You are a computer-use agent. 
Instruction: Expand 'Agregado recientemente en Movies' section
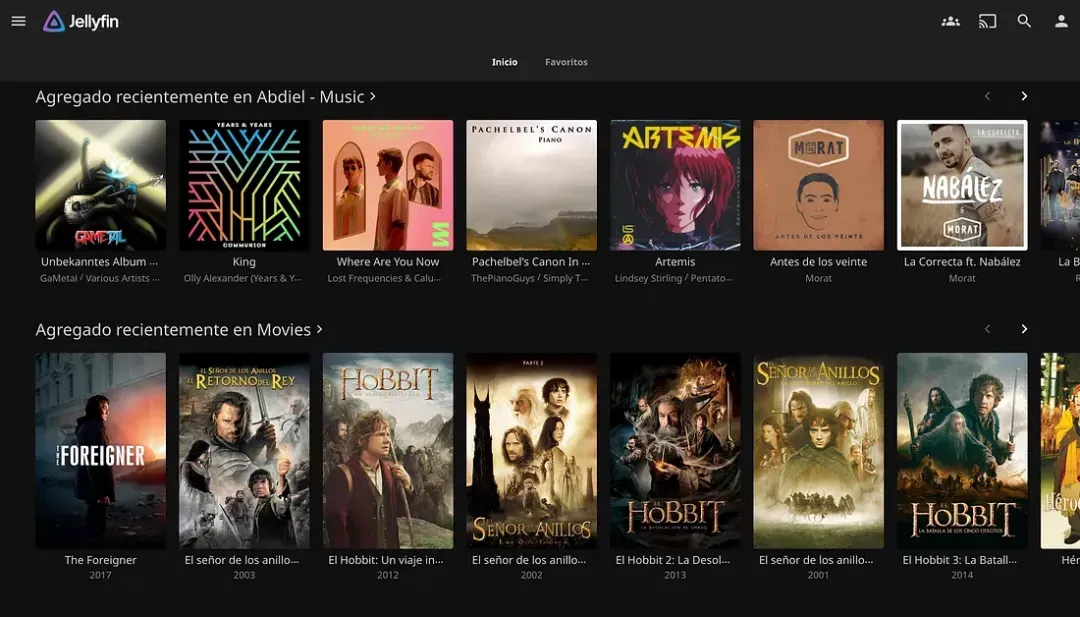(x=179, y=330)
